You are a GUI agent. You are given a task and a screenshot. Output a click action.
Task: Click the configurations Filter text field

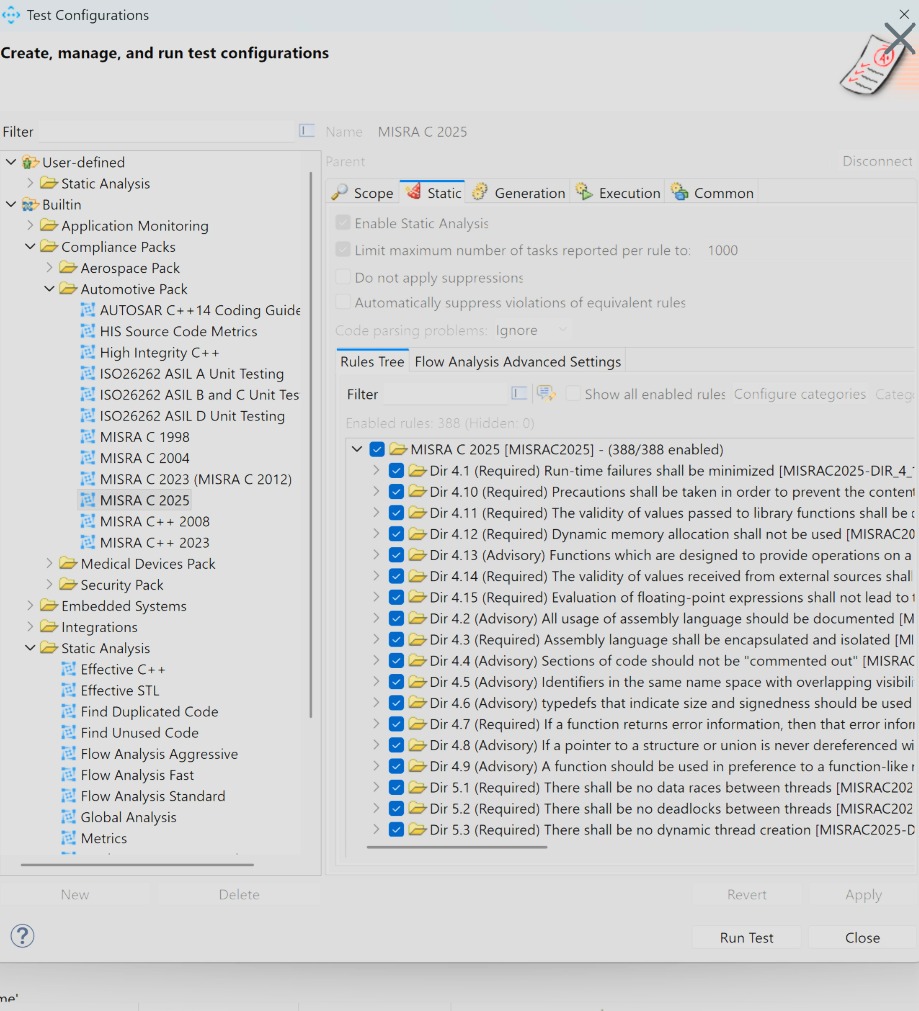(166, 132)
